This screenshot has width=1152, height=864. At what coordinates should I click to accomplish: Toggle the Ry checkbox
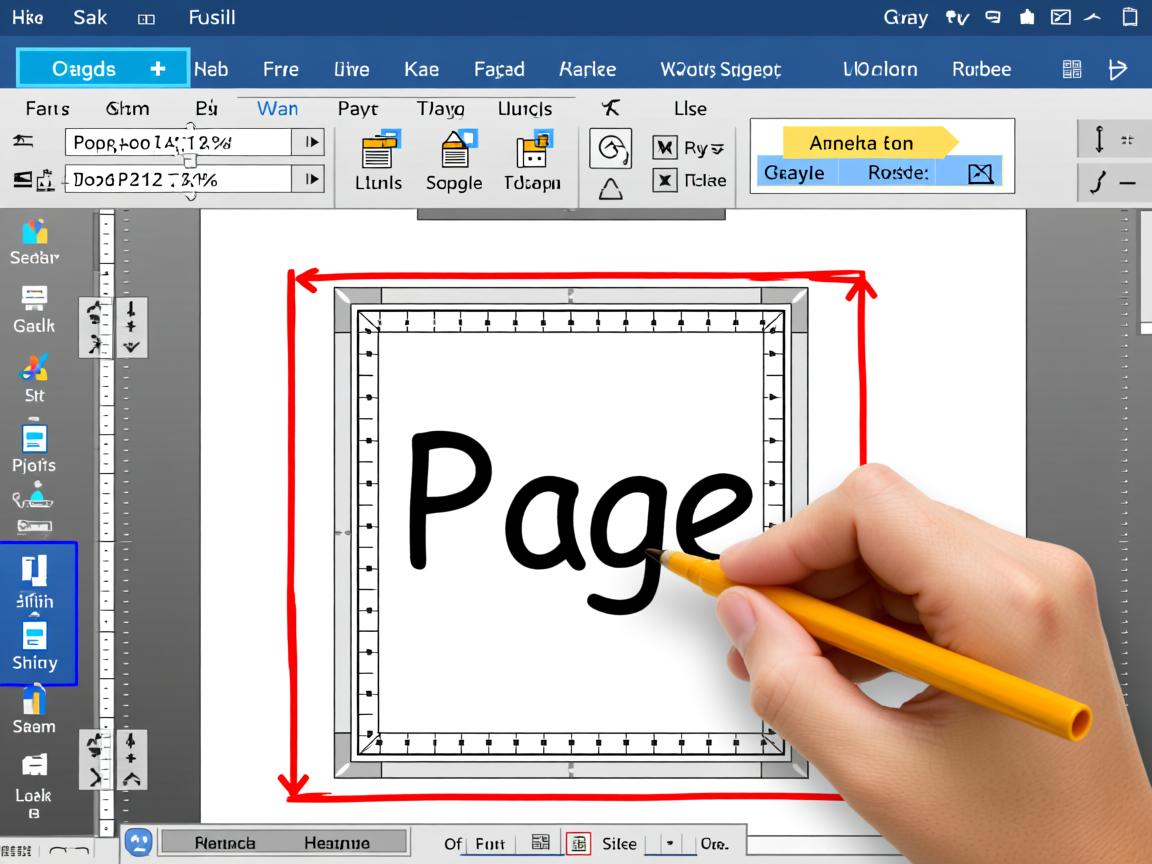(x=665, y=148)
